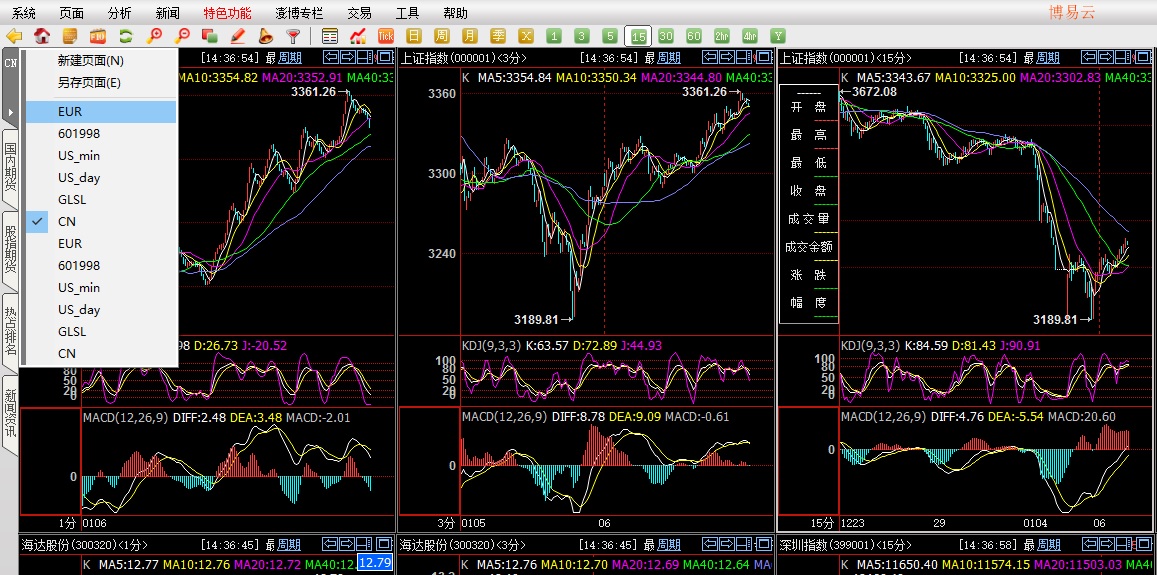Open the Tick chart toolbar button
1157x575 pixels.
[386, 35]
